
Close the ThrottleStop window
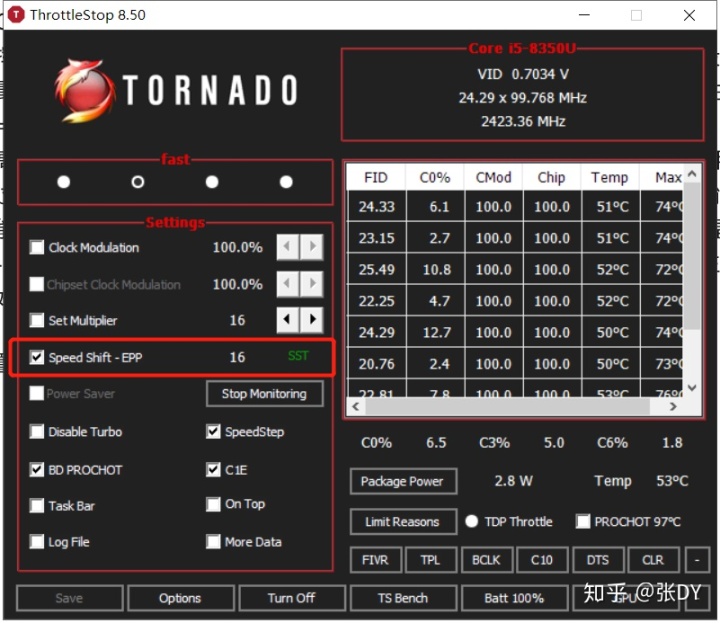pyautogui.click(x=689, y=15)
